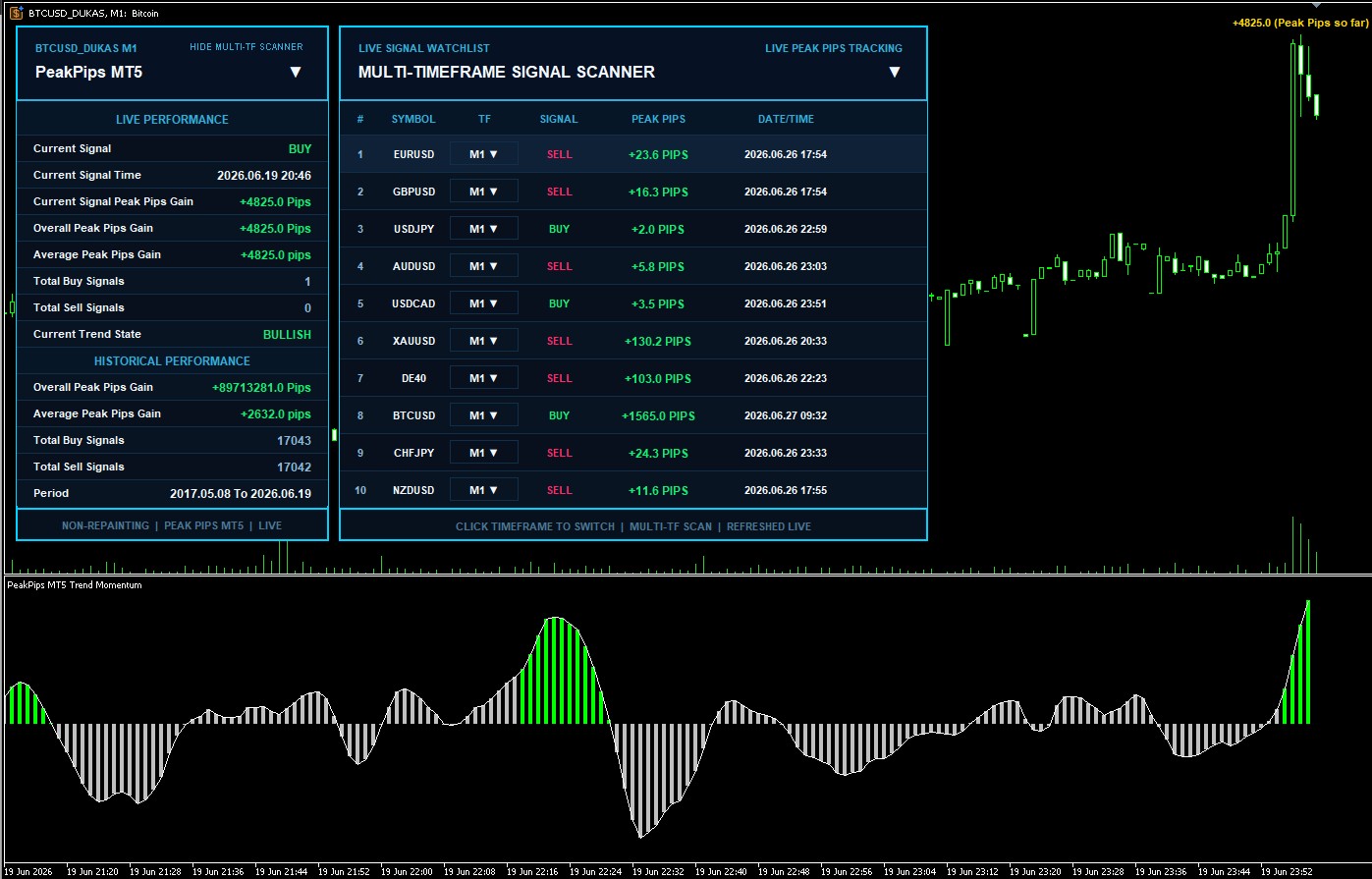Screen dimensions: 1372x879
Task: Open the XAUUSD timeframe M1 dropdown
Action: tap(483, 341)
